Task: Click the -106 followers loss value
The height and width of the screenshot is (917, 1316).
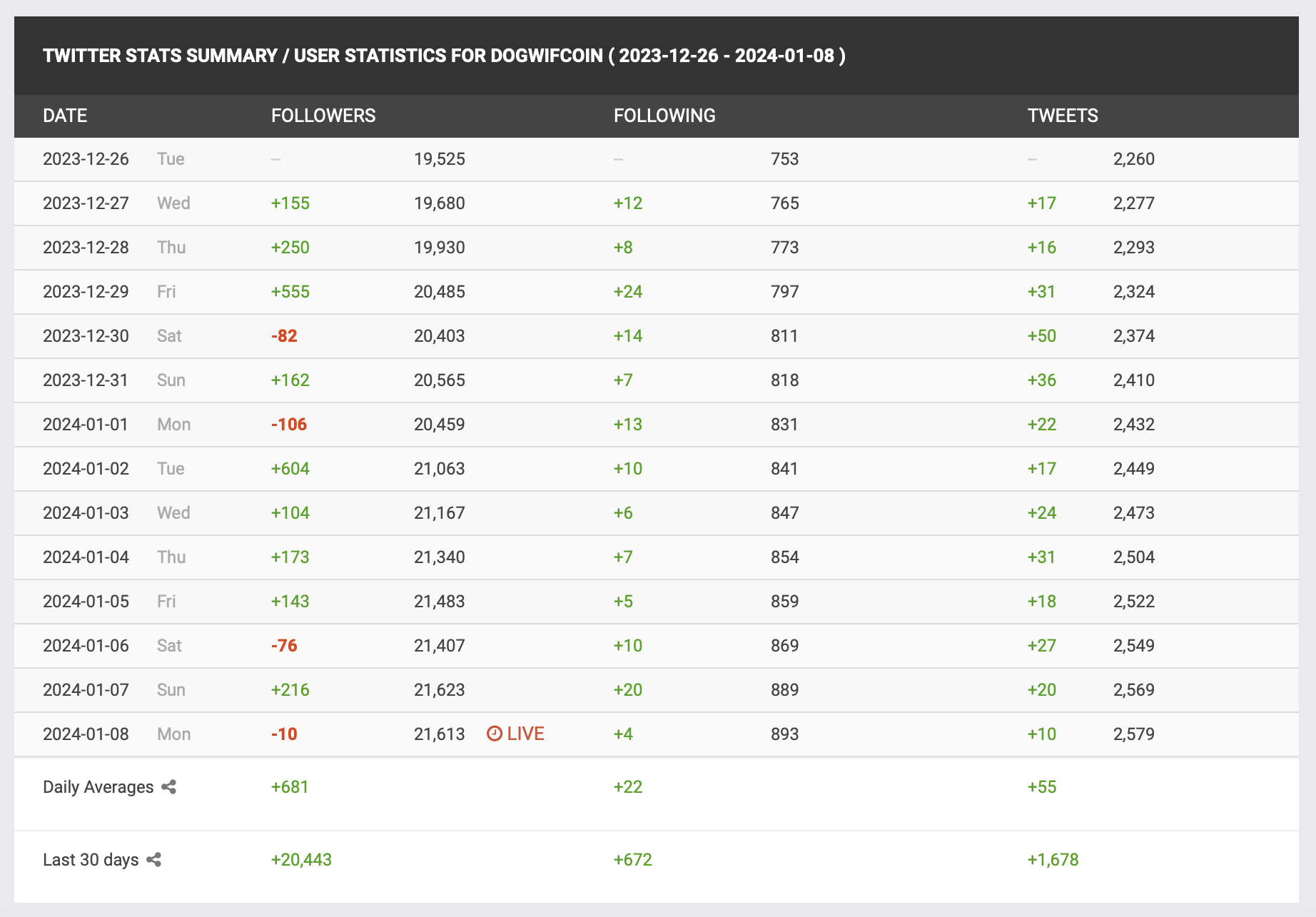Action: click(289, 424)
